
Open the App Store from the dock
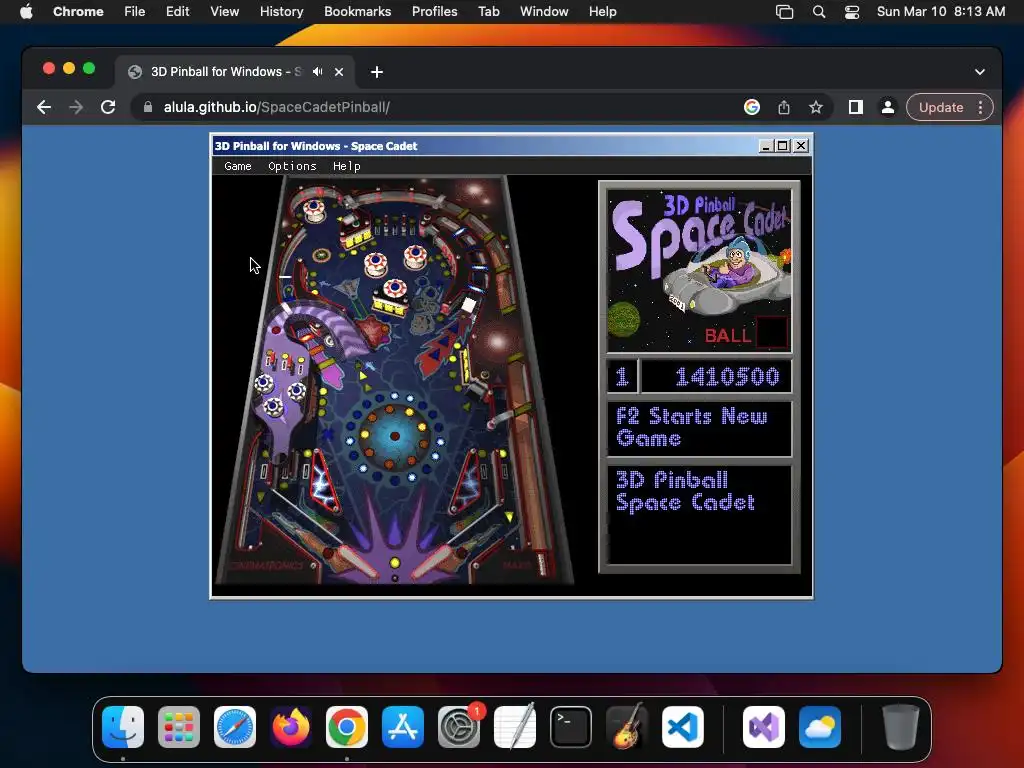point(403,727)
